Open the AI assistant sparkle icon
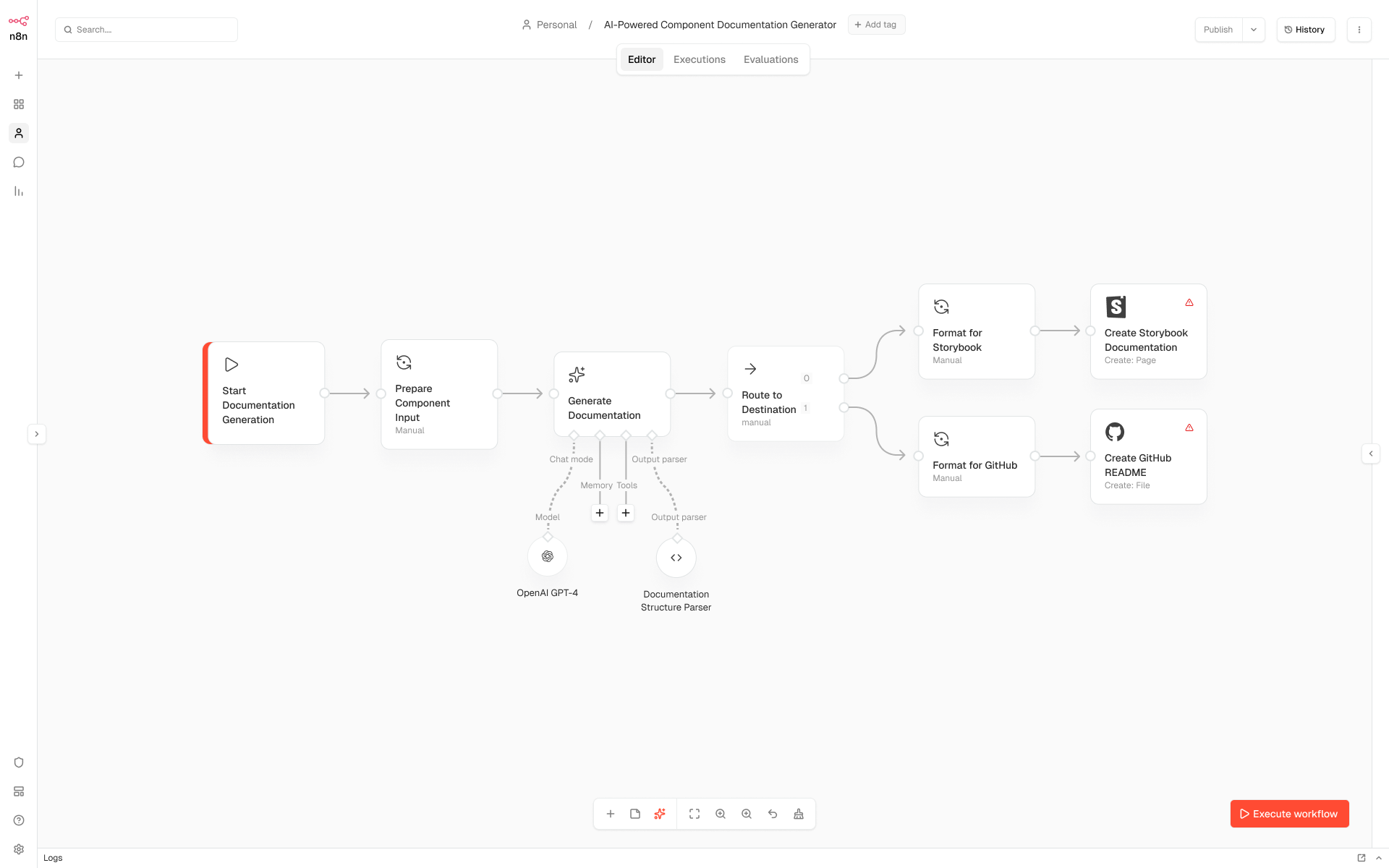This screenshot has height=868, width=1389. click(659, 814)
